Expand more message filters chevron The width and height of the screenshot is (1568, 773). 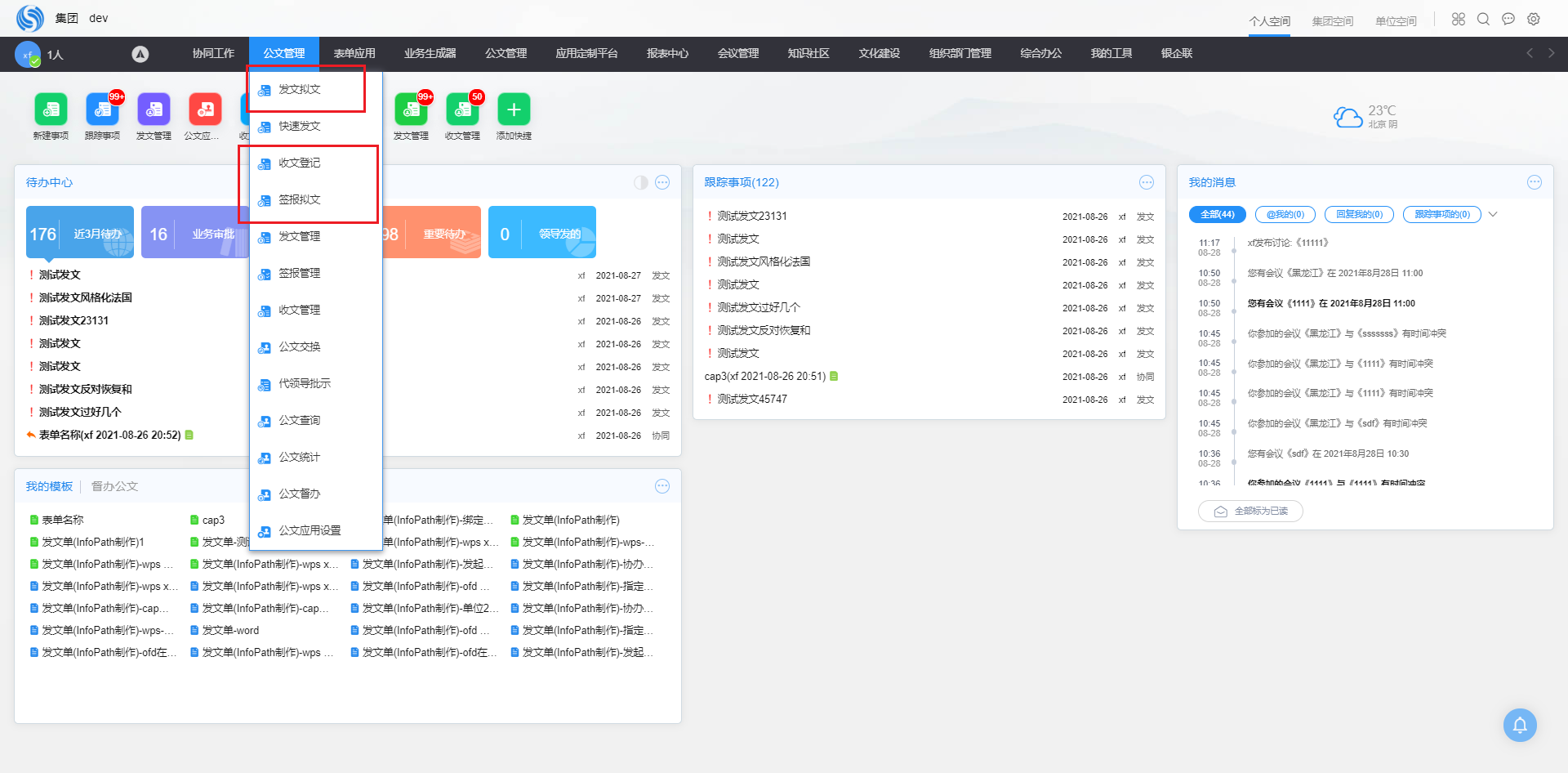[x=1493, y=214]
